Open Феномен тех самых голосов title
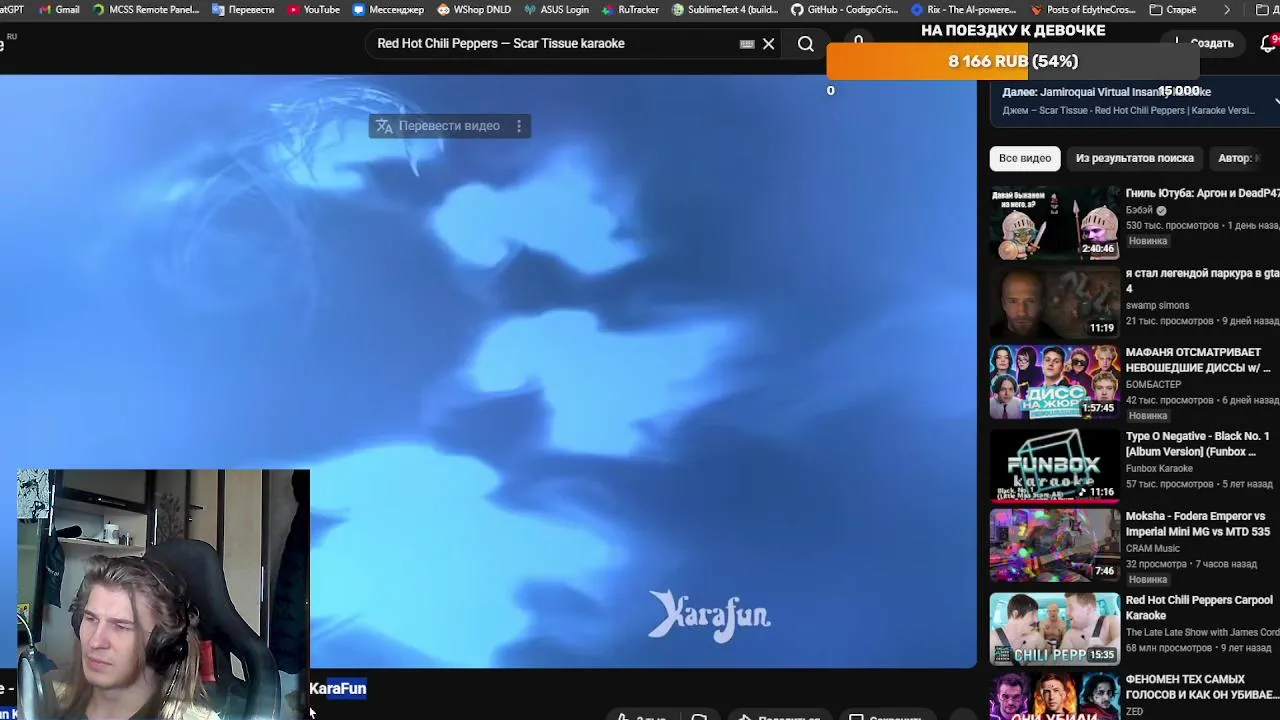1280x720 pixels. 1202,687
